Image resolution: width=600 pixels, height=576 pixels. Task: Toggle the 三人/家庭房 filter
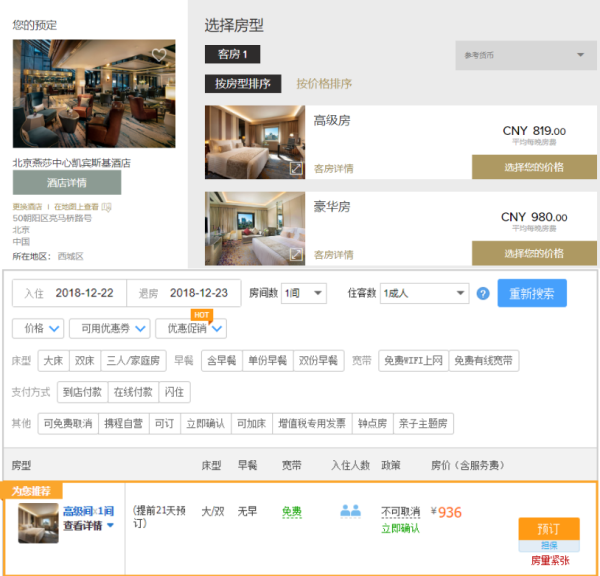click(x=134, y=361)
